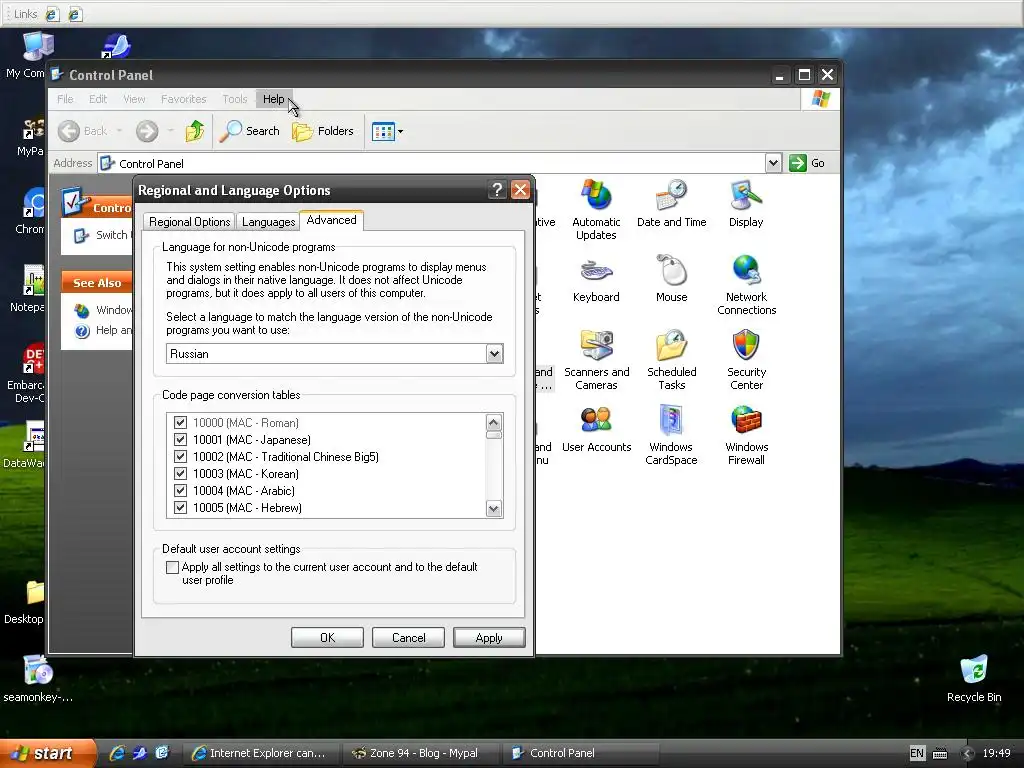Image resolution: width=1024 pixels, height=768 pixels.
Task: Click the code page list scroll-up arrow
Action: [x=494, y=422]
